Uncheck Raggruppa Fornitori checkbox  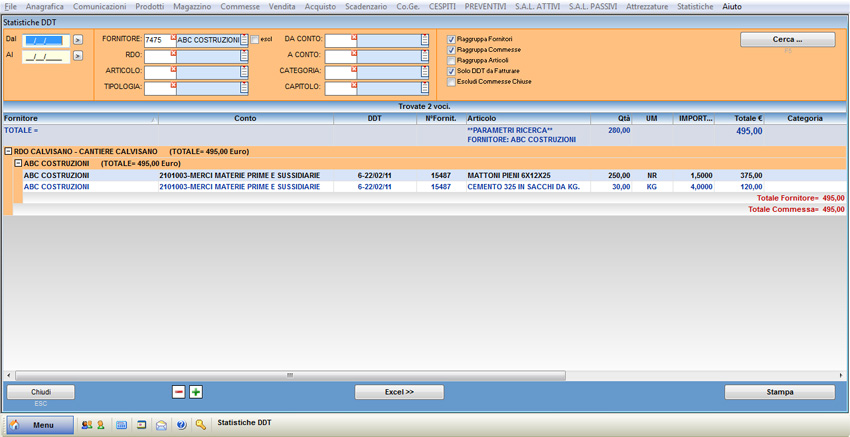(x=452, y=40)
